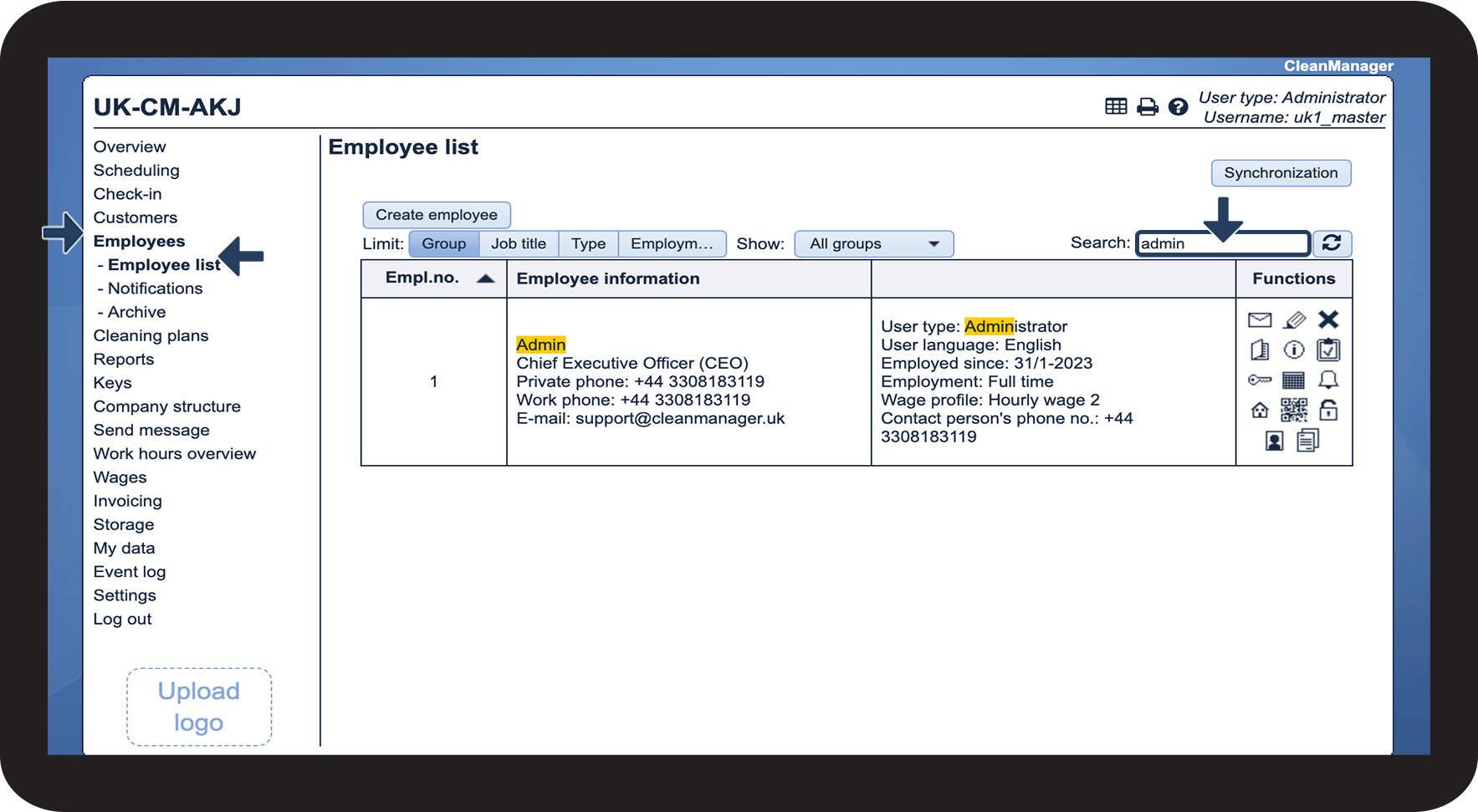Click the open booklet icon for Admin
Image resolution: width=1478 pixels, height=812 pixels.
[1260, 350]
